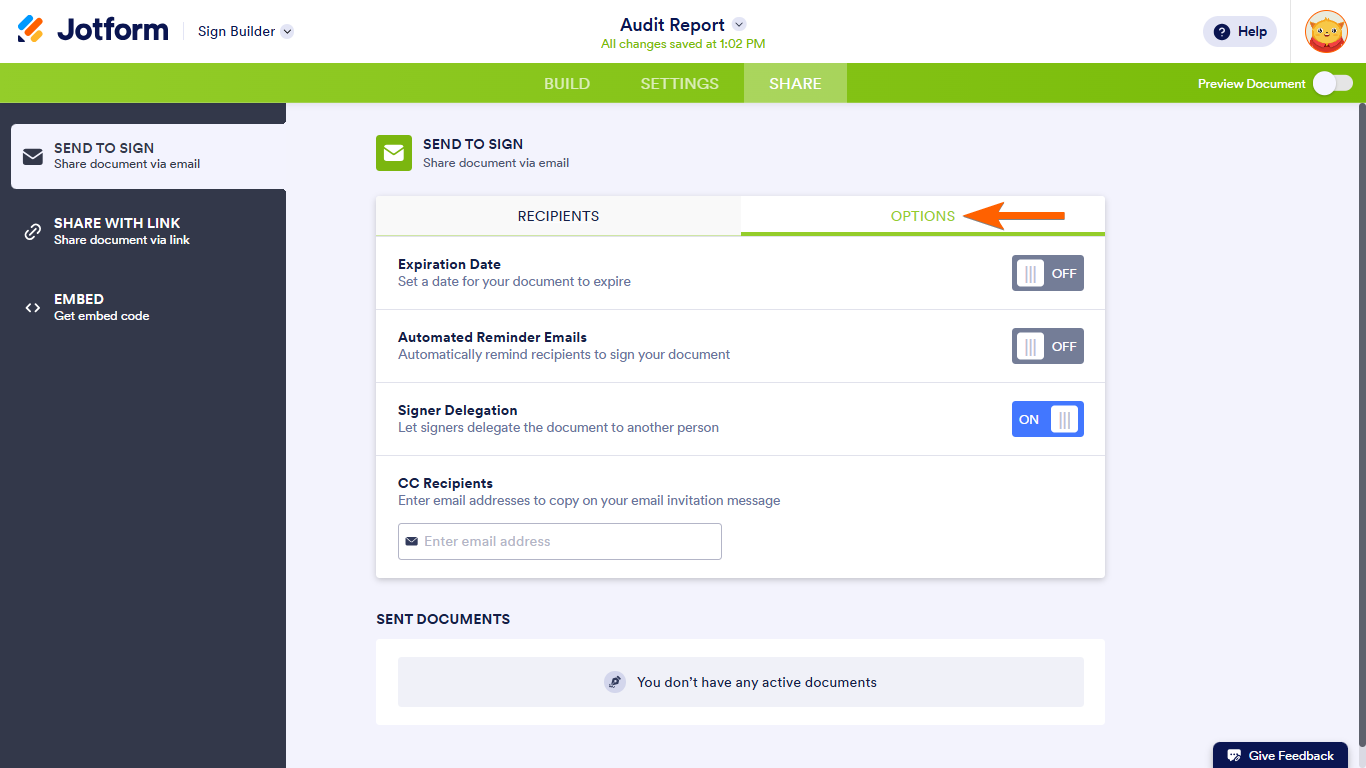Image resolution: width=1366 pixels, height=768 pixels.
Task: Click the 'All changes saved at 1:02 PM' status
Action: [683, 44]
